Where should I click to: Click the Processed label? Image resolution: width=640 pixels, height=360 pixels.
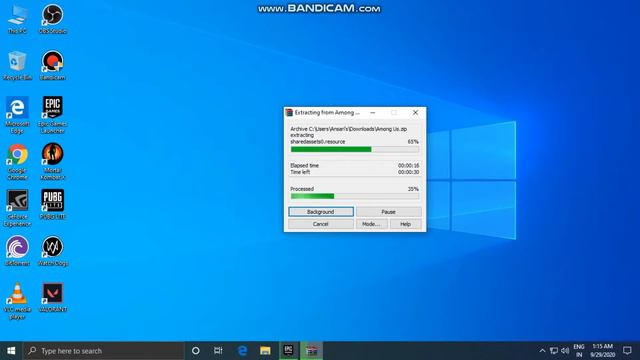pyautogui.click(x=302, y=189)
